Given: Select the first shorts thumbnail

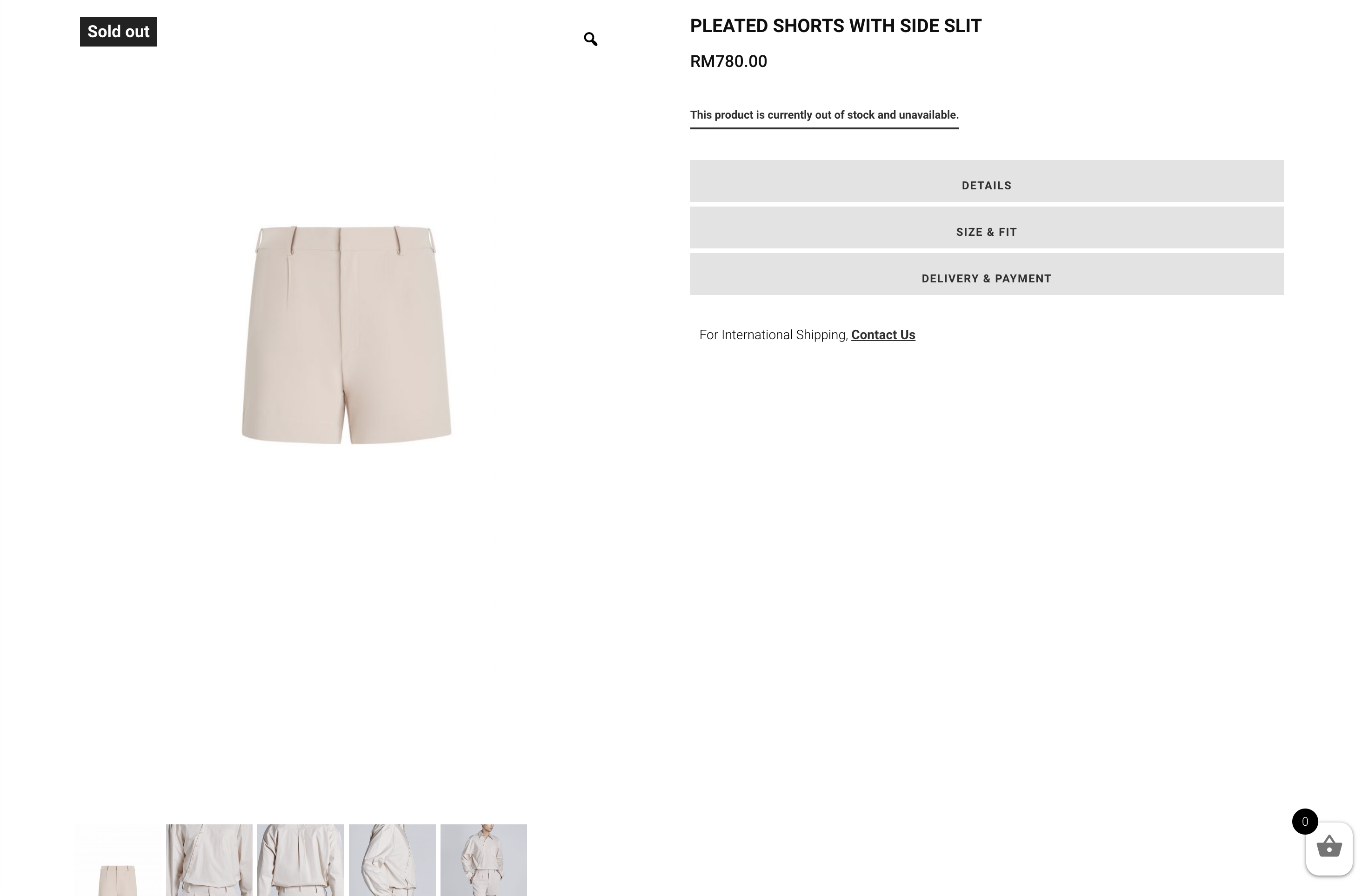Looking at the screenshot, I should pyautogui.click(x=118, y=860).
